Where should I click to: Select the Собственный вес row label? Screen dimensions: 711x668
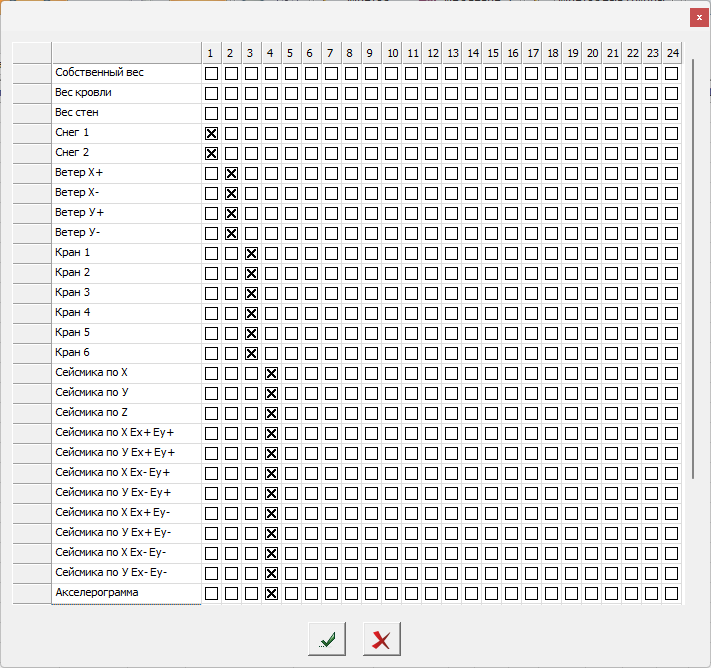pos(126,73)
